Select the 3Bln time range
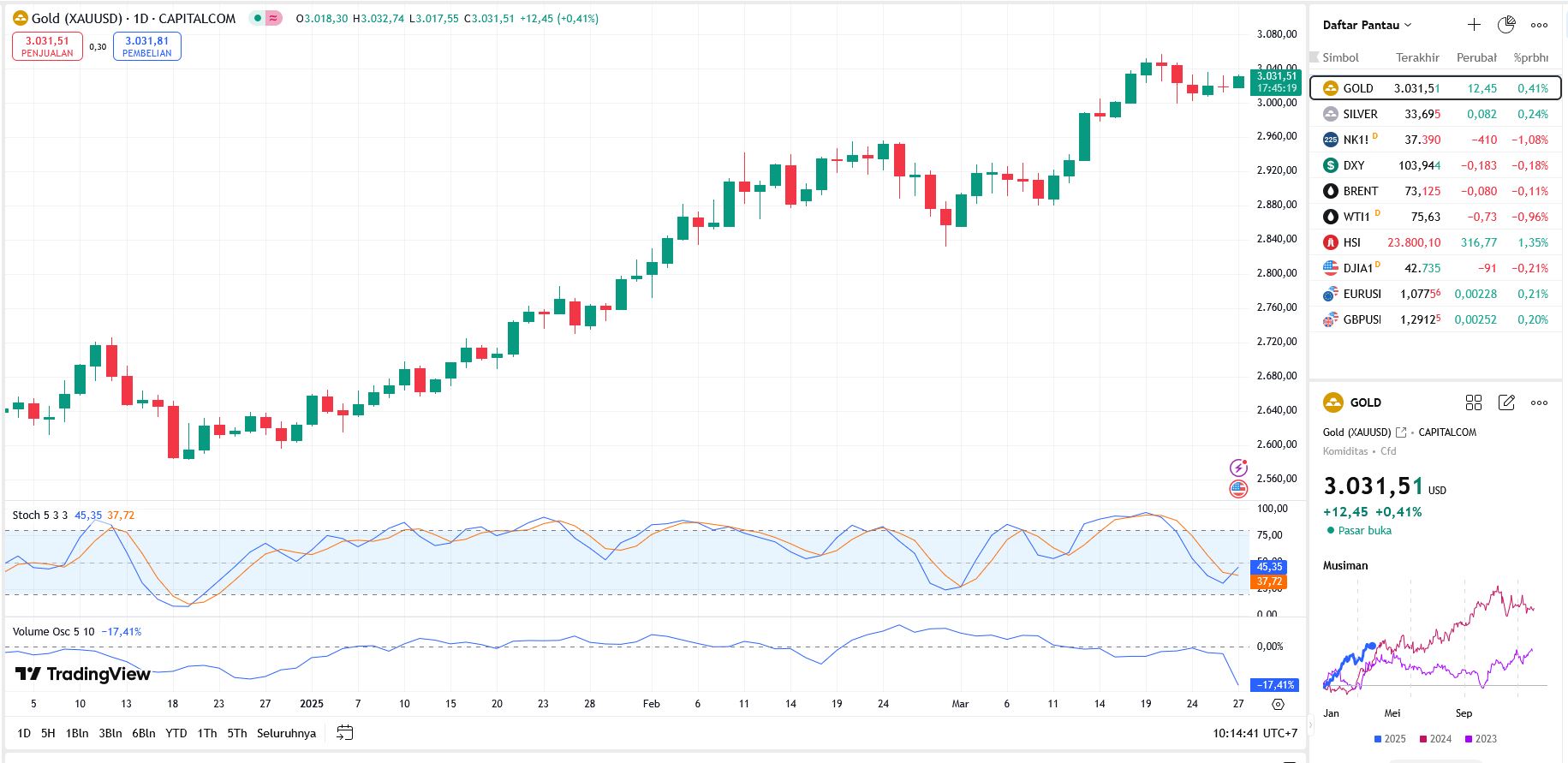 pos(110,733)
